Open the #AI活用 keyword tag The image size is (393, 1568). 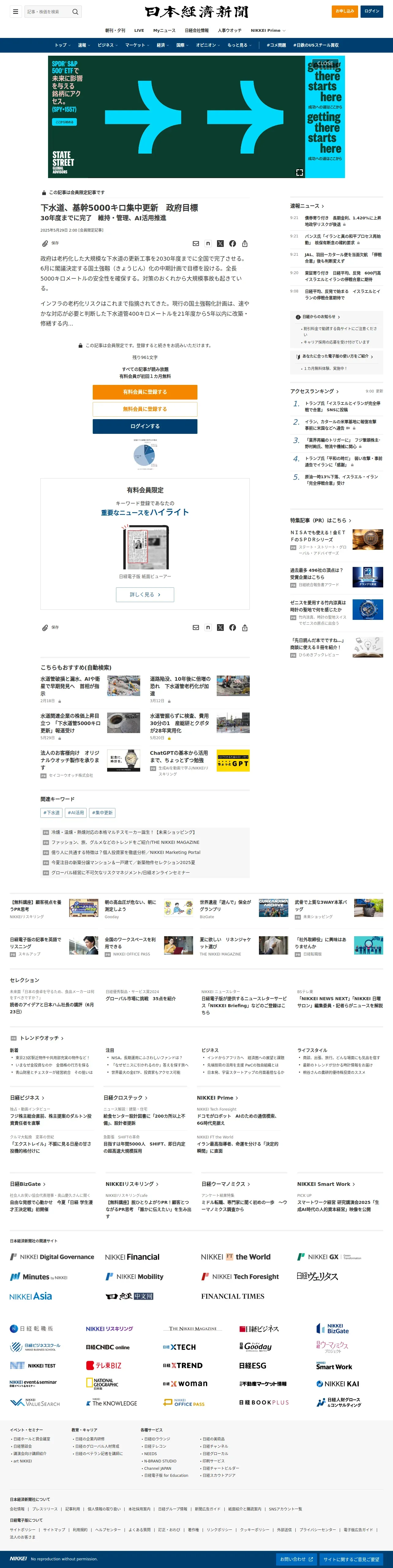coord(76,813)
